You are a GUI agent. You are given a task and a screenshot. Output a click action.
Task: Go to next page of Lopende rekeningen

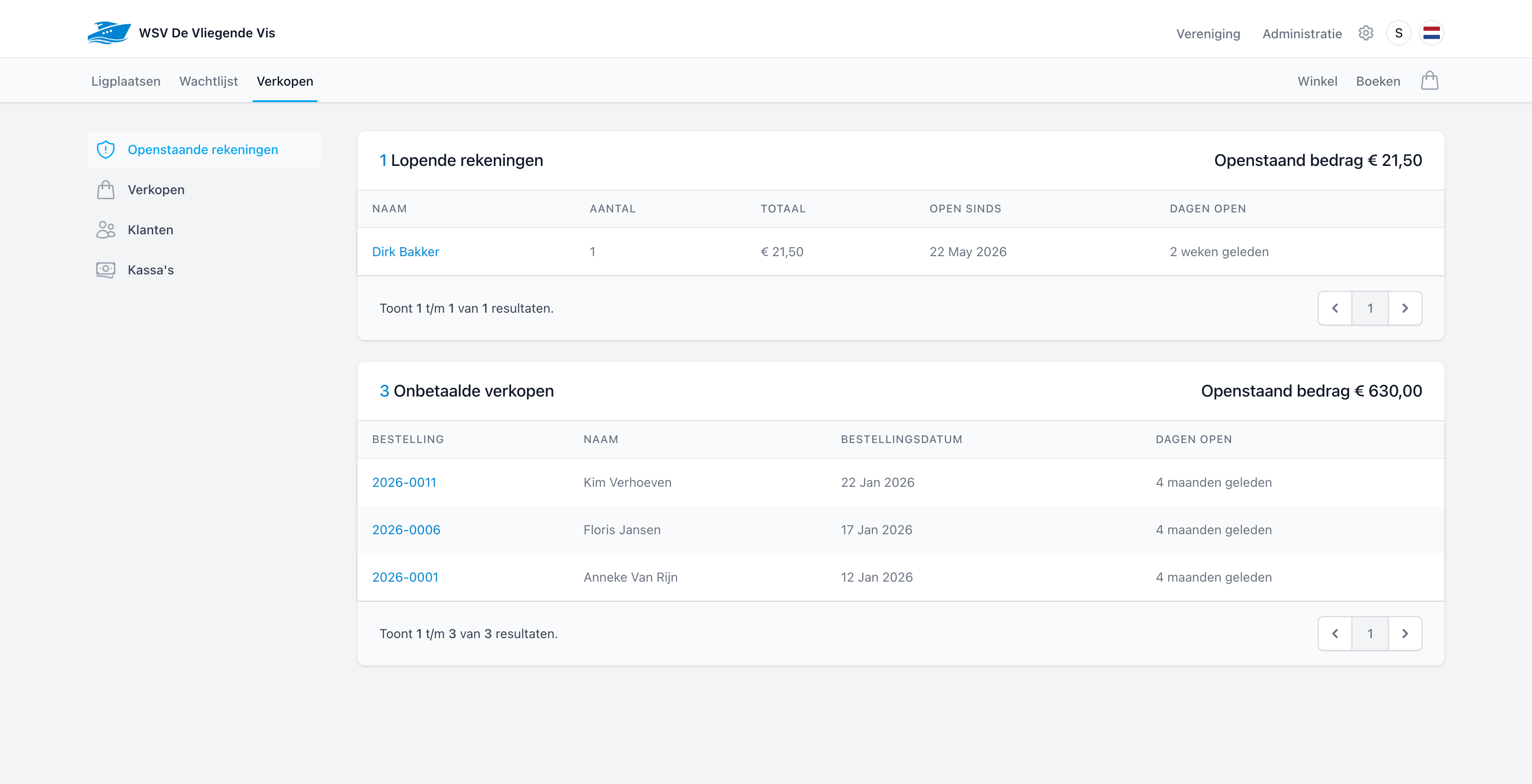[1405, 308]
